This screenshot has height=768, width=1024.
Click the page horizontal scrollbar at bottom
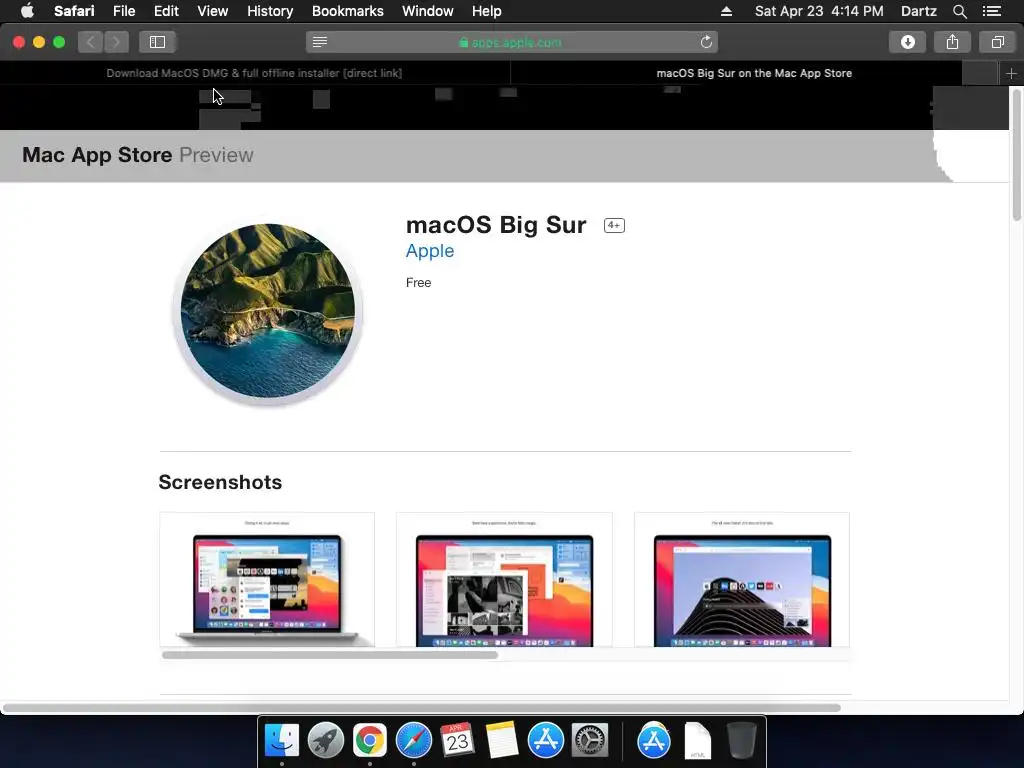coord(422,708)
